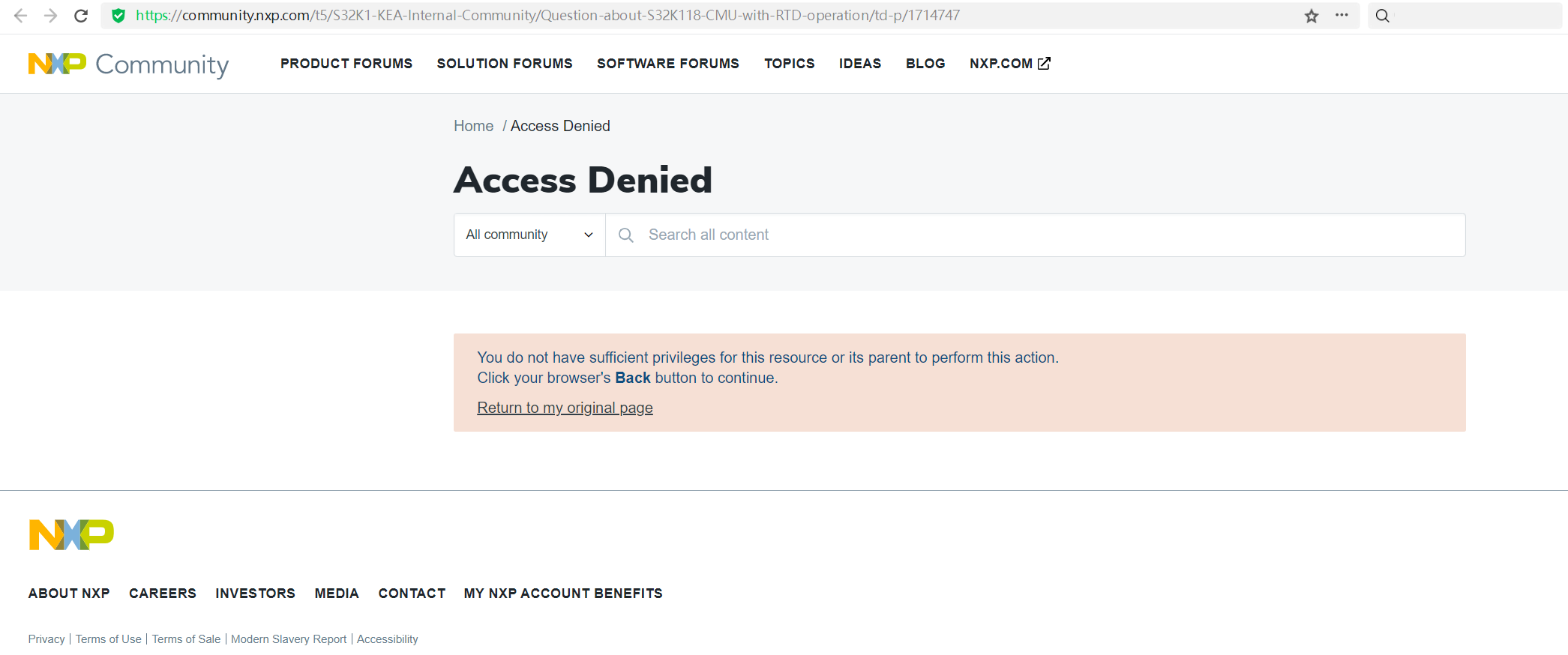
Task: Expand the All community dropdown
Action: 529,235
